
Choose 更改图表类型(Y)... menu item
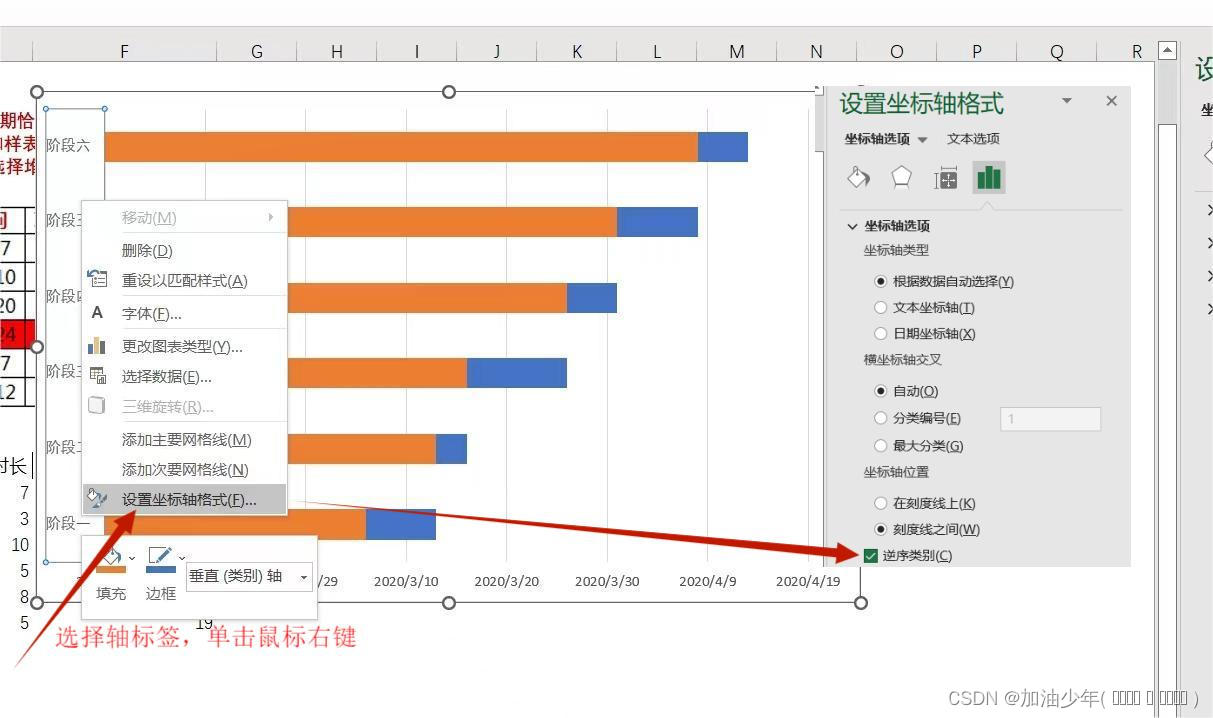(182, 346)
